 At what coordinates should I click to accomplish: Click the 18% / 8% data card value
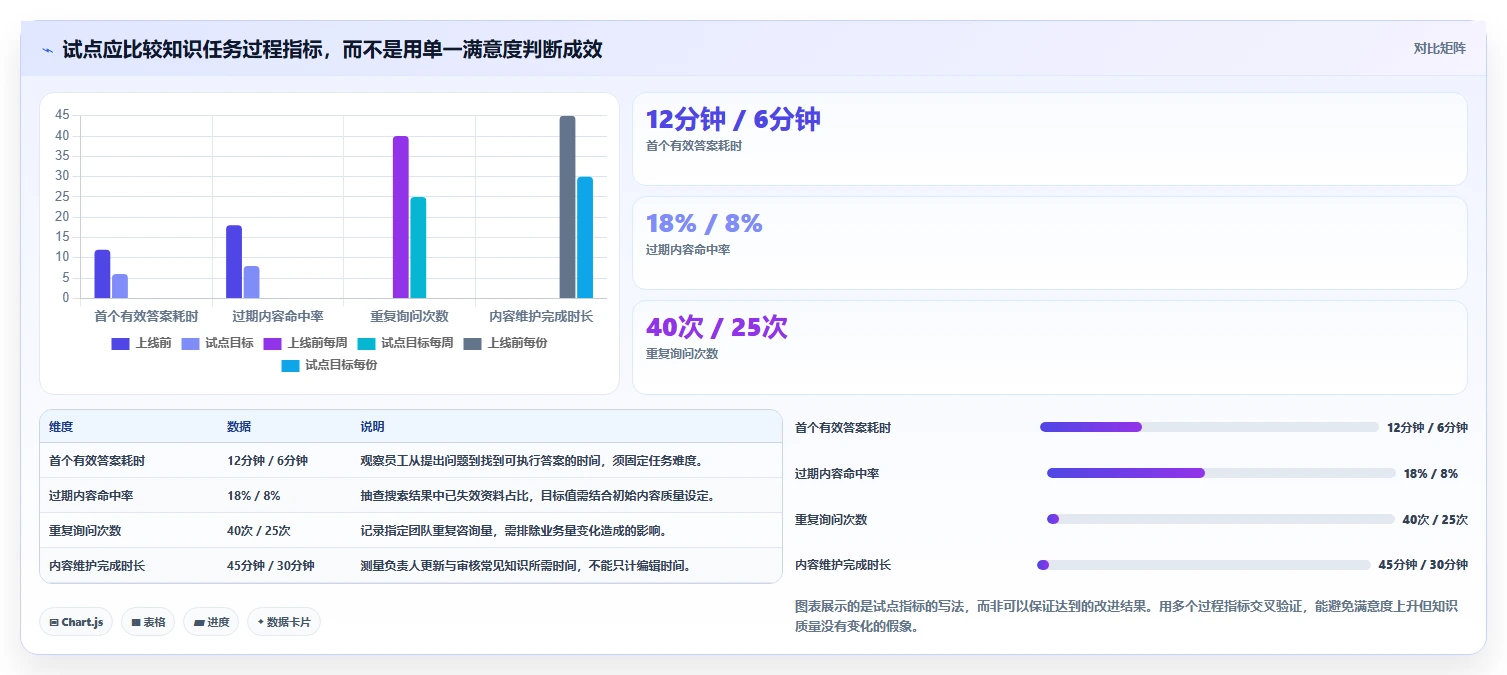[704, 223]
